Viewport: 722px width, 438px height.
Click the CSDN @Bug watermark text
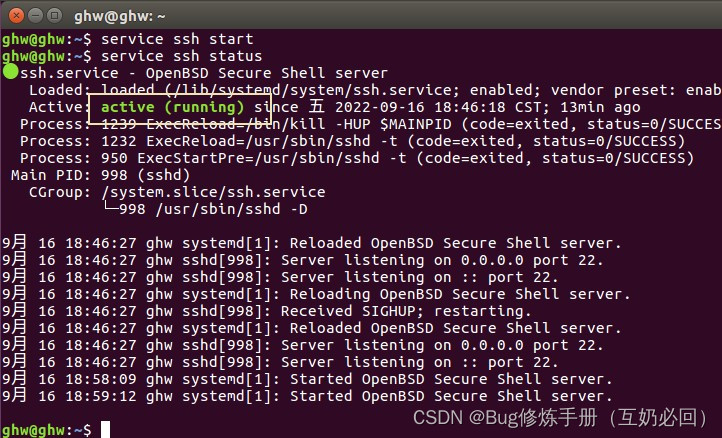pyautogui.click(x=559, y=418)
